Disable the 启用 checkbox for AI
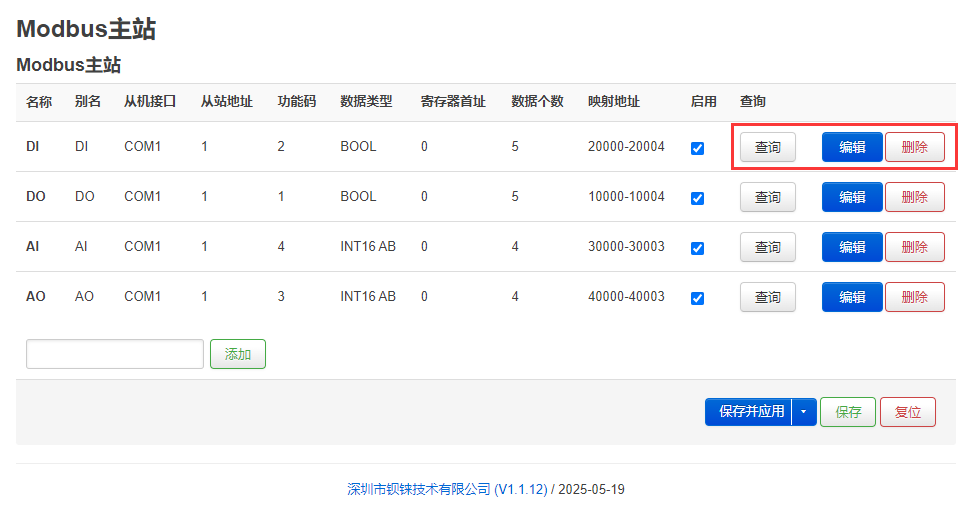Viewport: 967px width, 509px height. 697,248
